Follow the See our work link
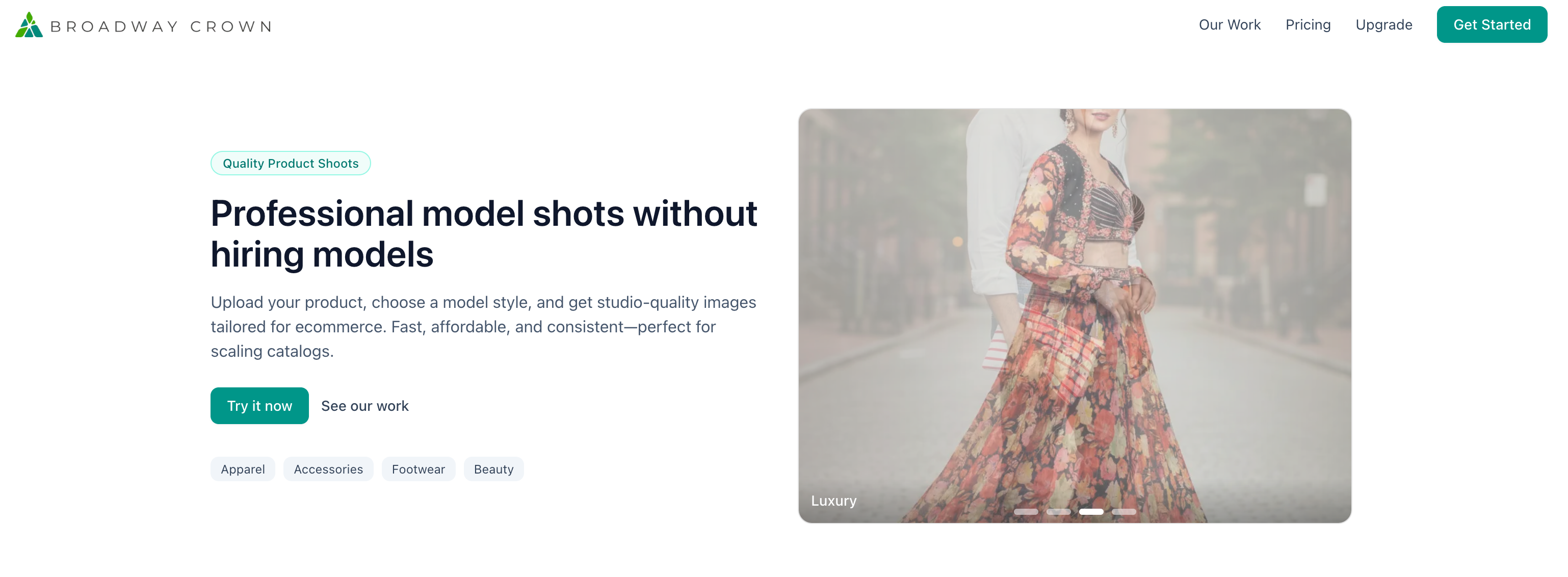Screen dimensions: 1568x577 coord(364,405)
